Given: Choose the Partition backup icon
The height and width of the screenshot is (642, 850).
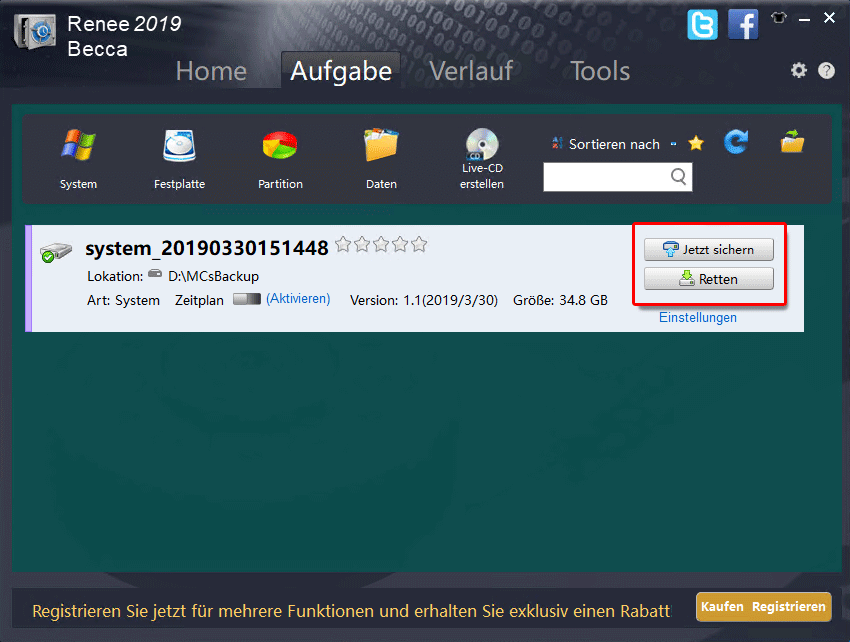Looking at the screenshot, I should (x=280, y=145).
